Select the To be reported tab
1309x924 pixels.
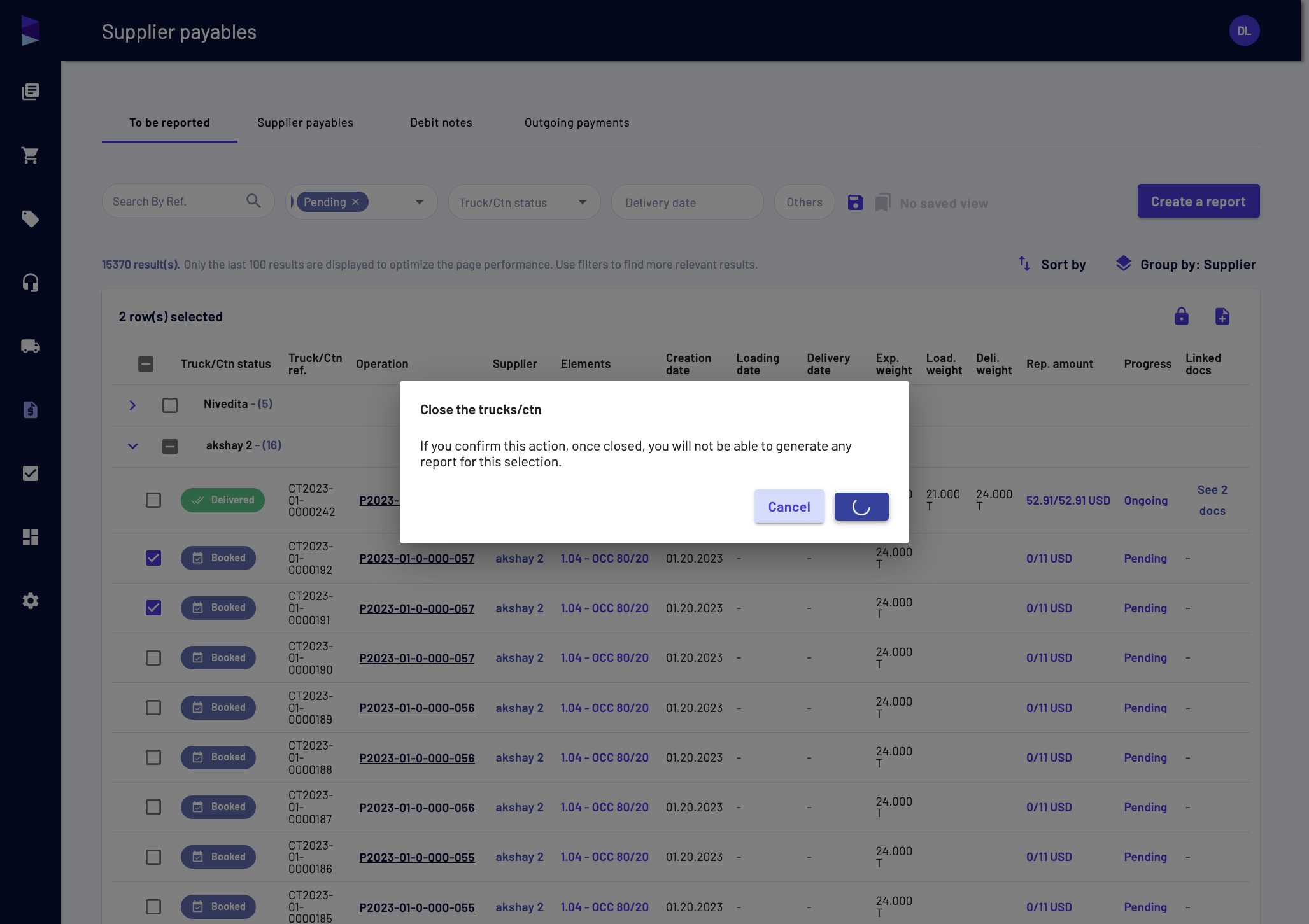tap(169, 123)
